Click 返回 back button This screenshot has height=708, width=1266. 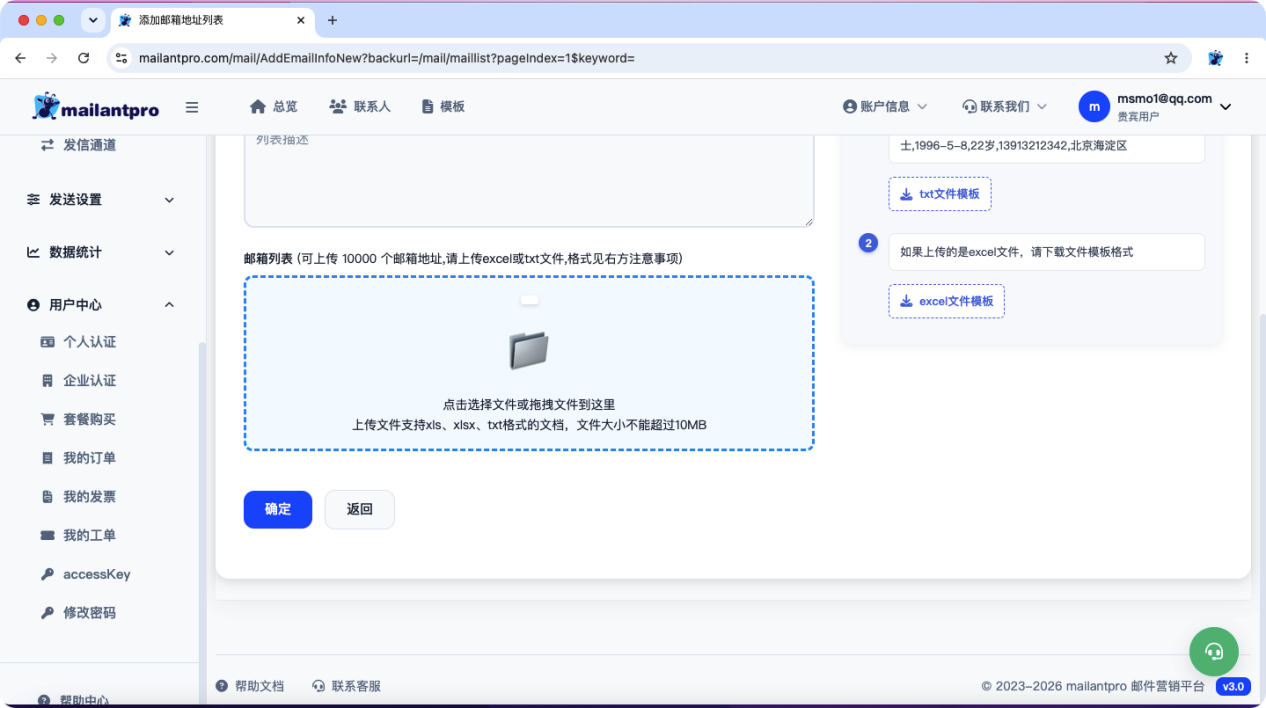click(360, 509)
